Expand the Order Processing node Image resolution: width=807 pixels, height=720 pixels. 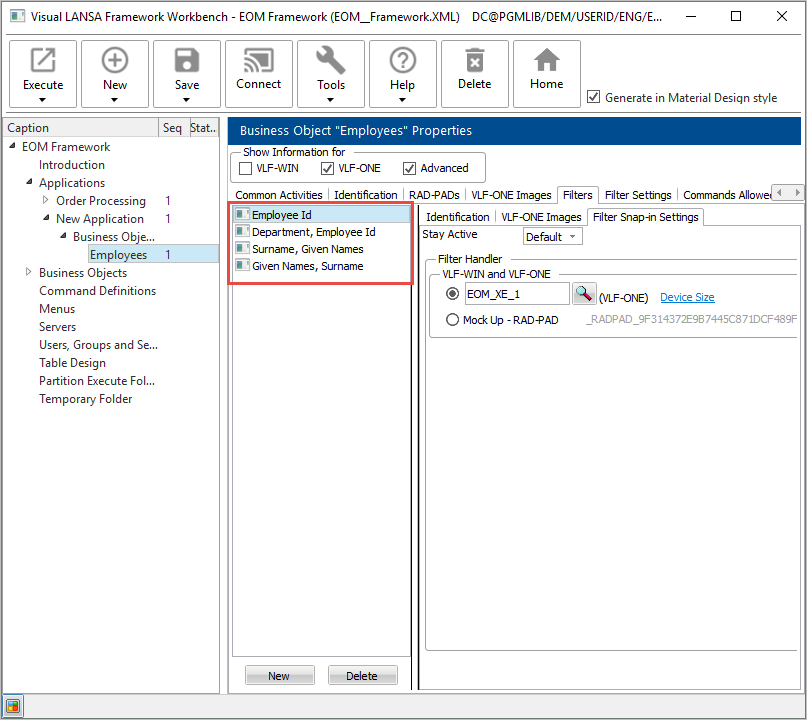click(x=46, y=200)
